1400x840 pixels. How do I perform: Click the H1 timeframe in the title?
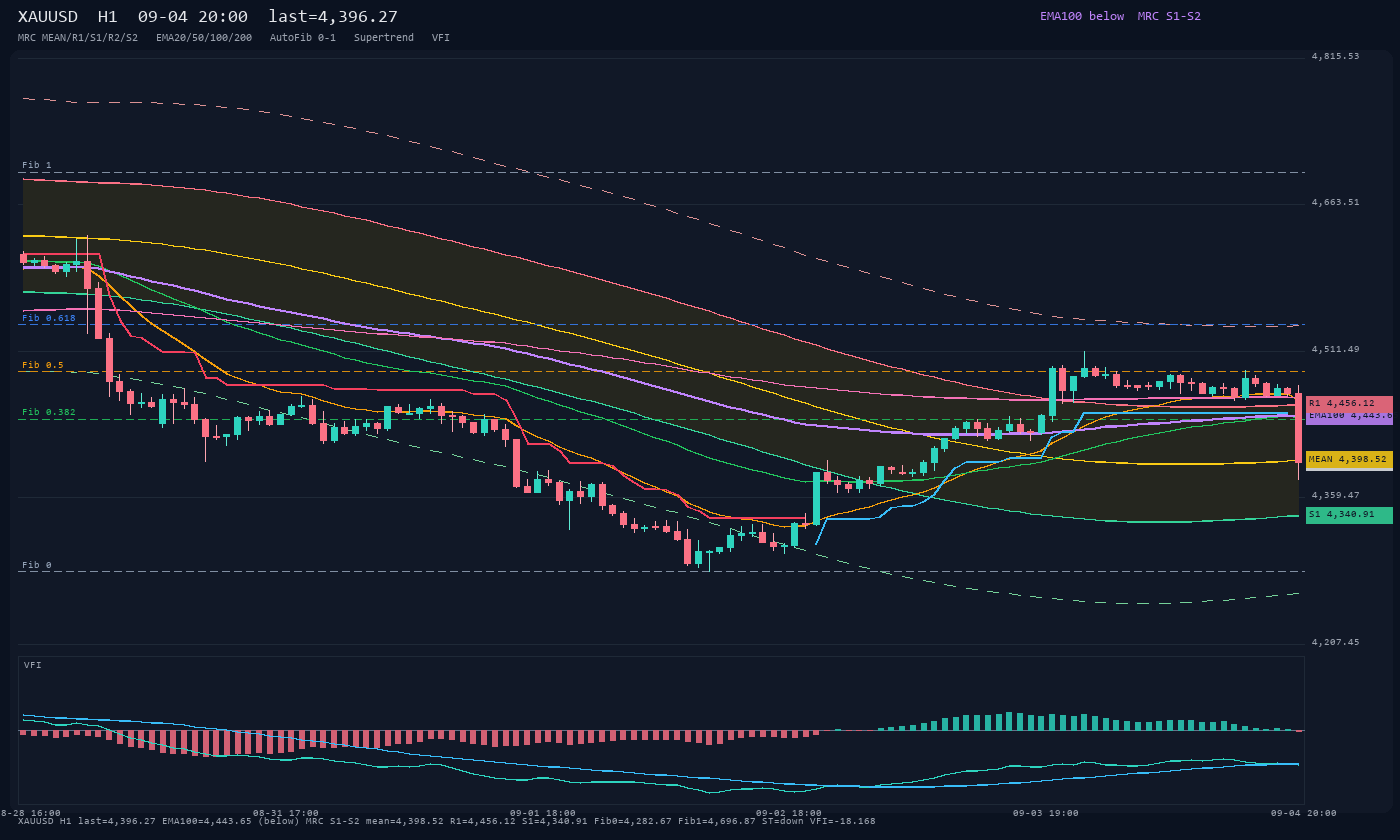[x=108, y=16]
